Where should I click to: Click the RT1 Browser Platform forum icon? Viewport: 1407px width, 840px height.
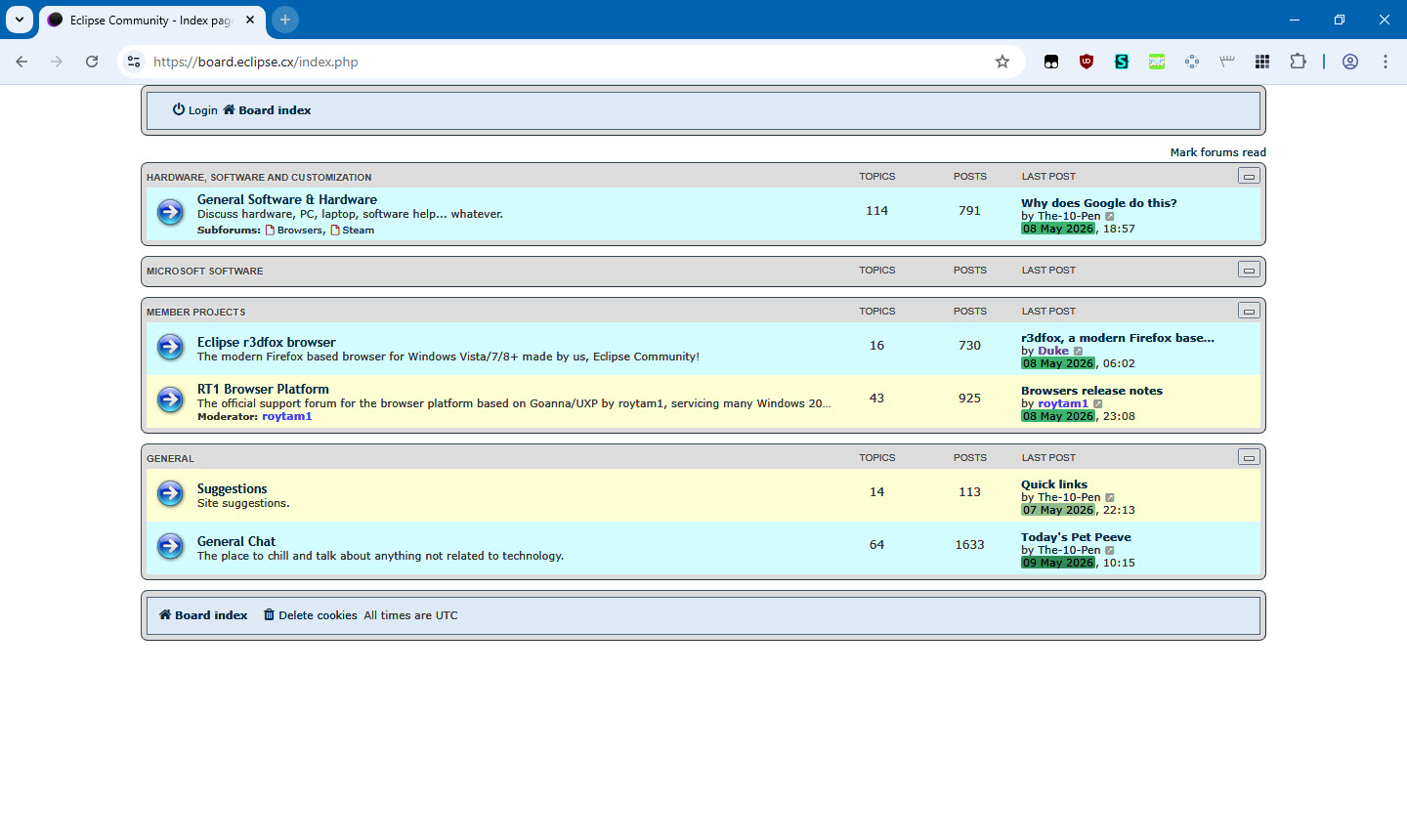click(170, 399)
